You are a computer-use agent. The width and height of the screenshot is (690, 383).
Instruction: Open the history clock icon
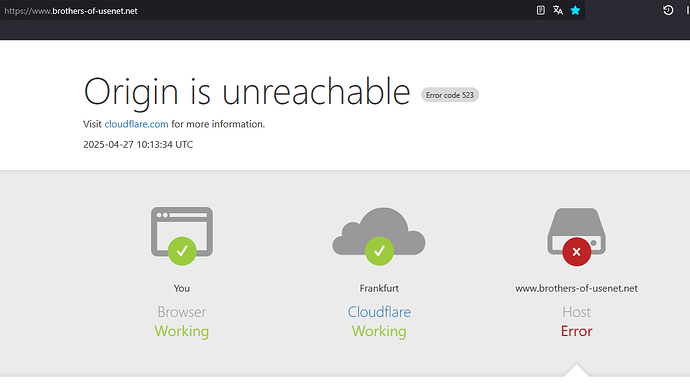668,10
